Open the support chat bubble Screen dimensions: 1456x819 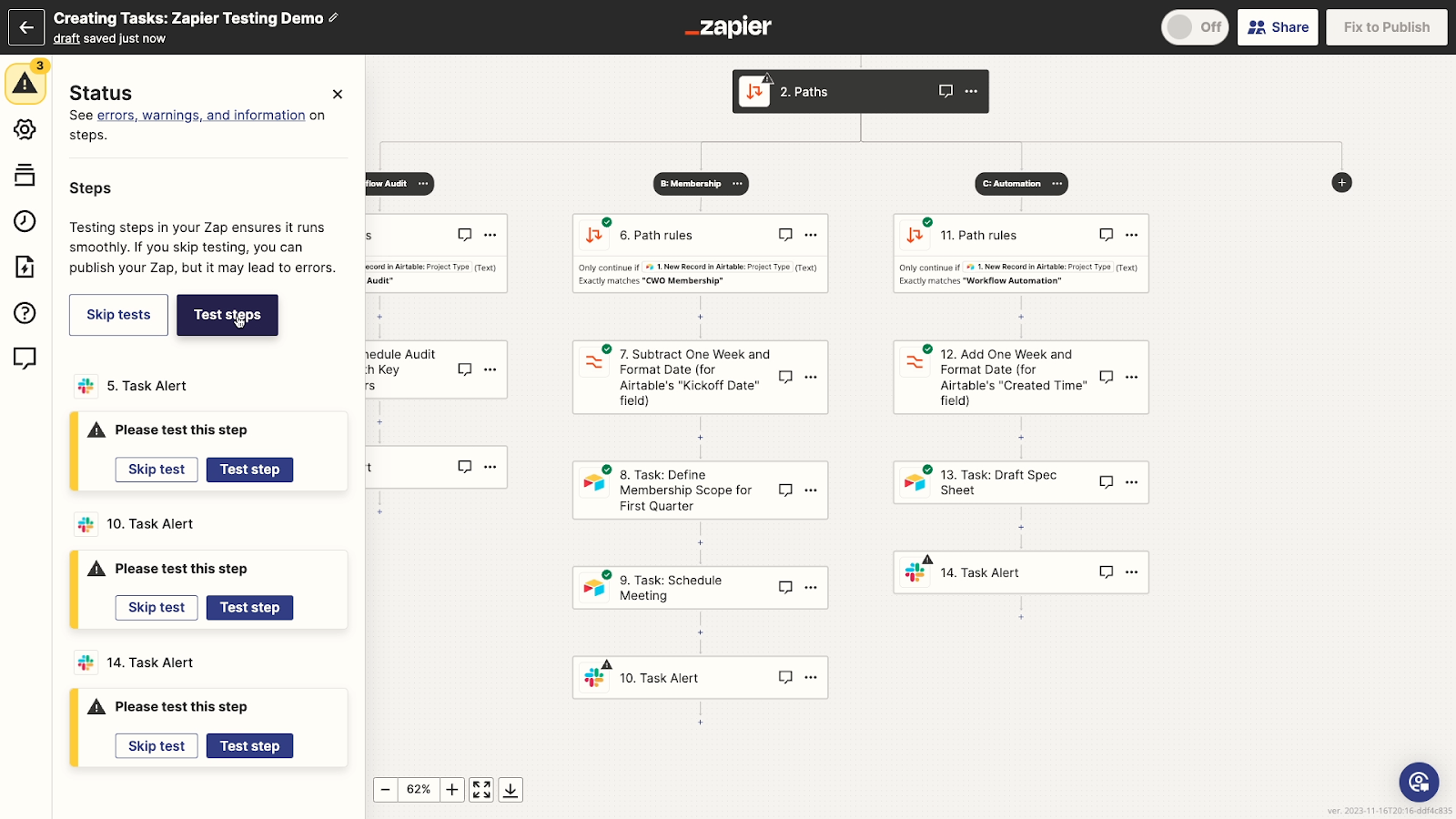click(1419, 782)
